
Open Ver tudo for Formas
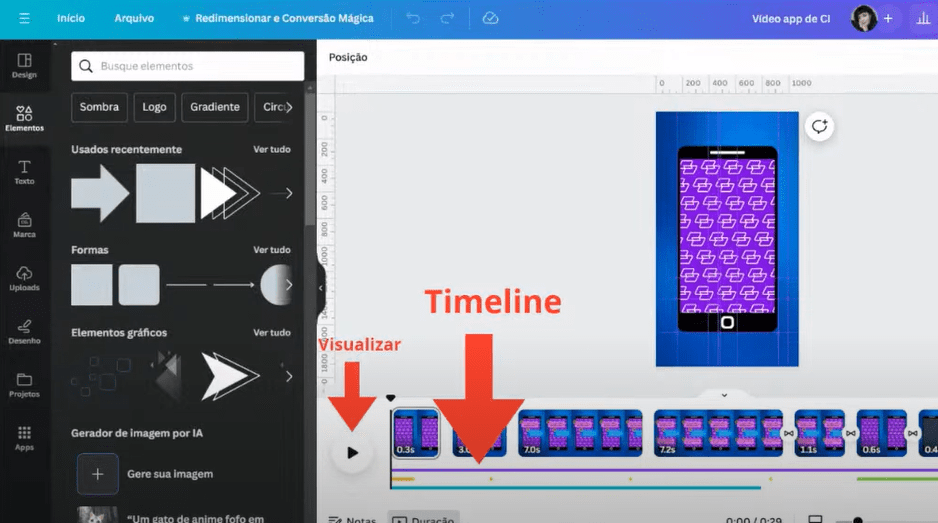click(x=272, y=250)
